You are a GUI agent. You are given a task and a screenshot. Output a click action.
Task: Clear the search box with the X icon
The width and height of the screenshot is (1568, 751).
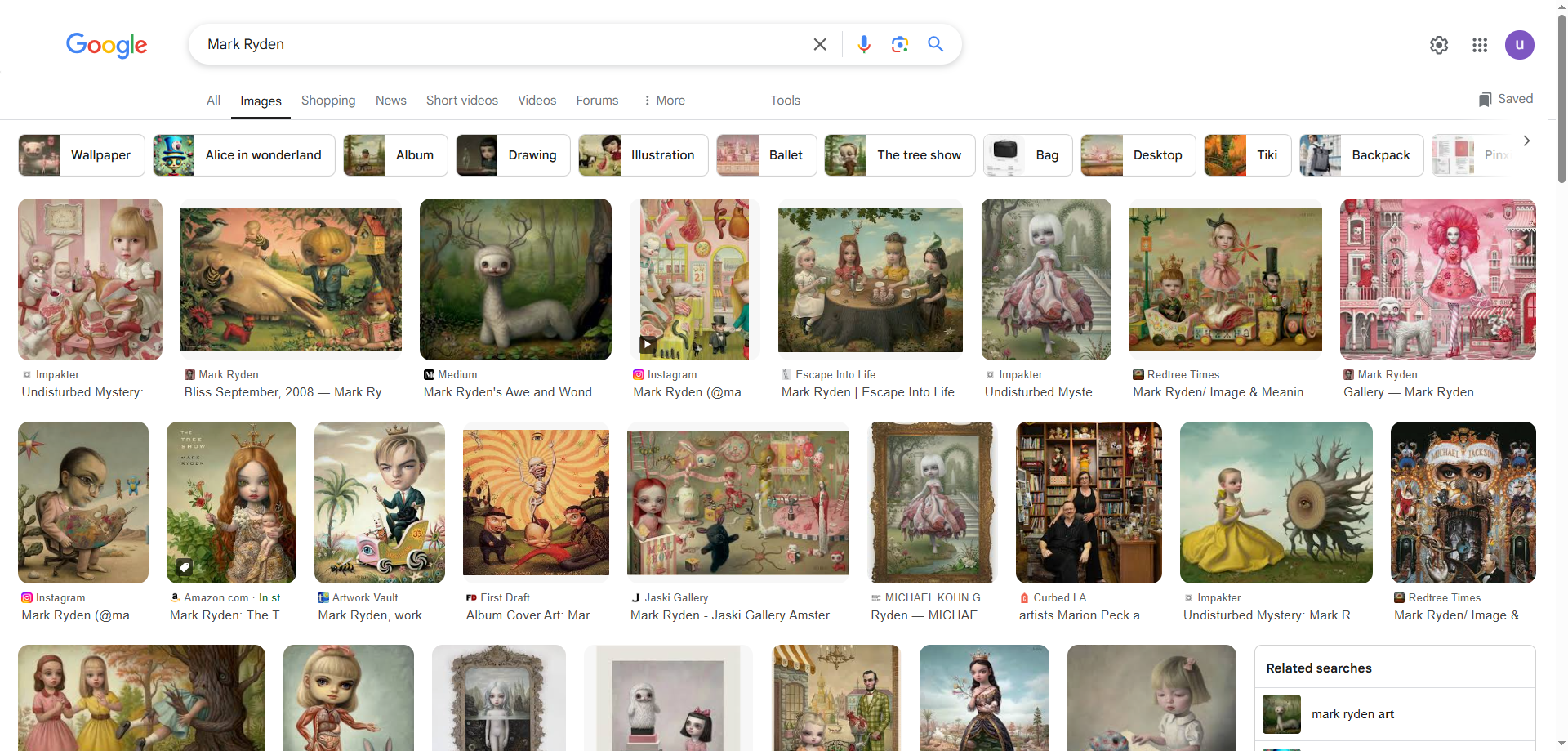[820, 44]
